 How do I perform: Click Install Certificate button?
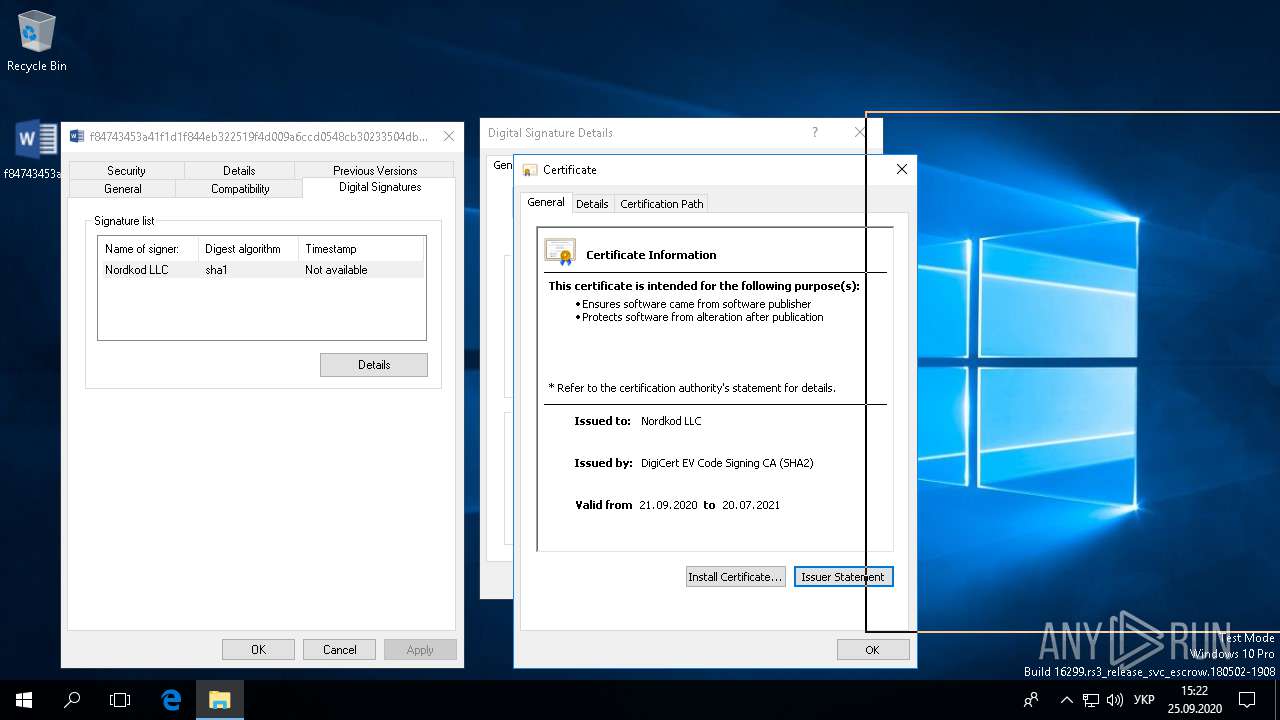(x=736, y=577)
